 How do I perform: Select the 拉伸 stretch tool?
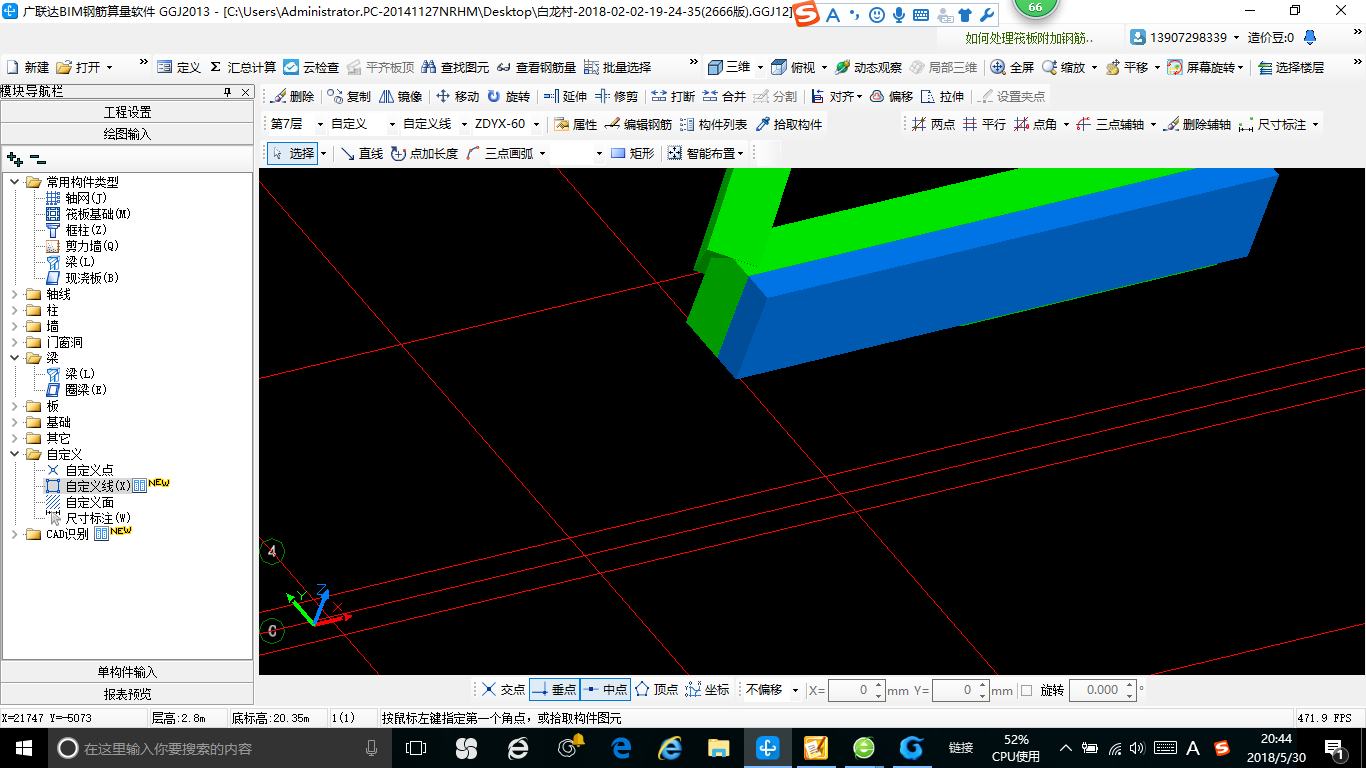click(942, 96)
